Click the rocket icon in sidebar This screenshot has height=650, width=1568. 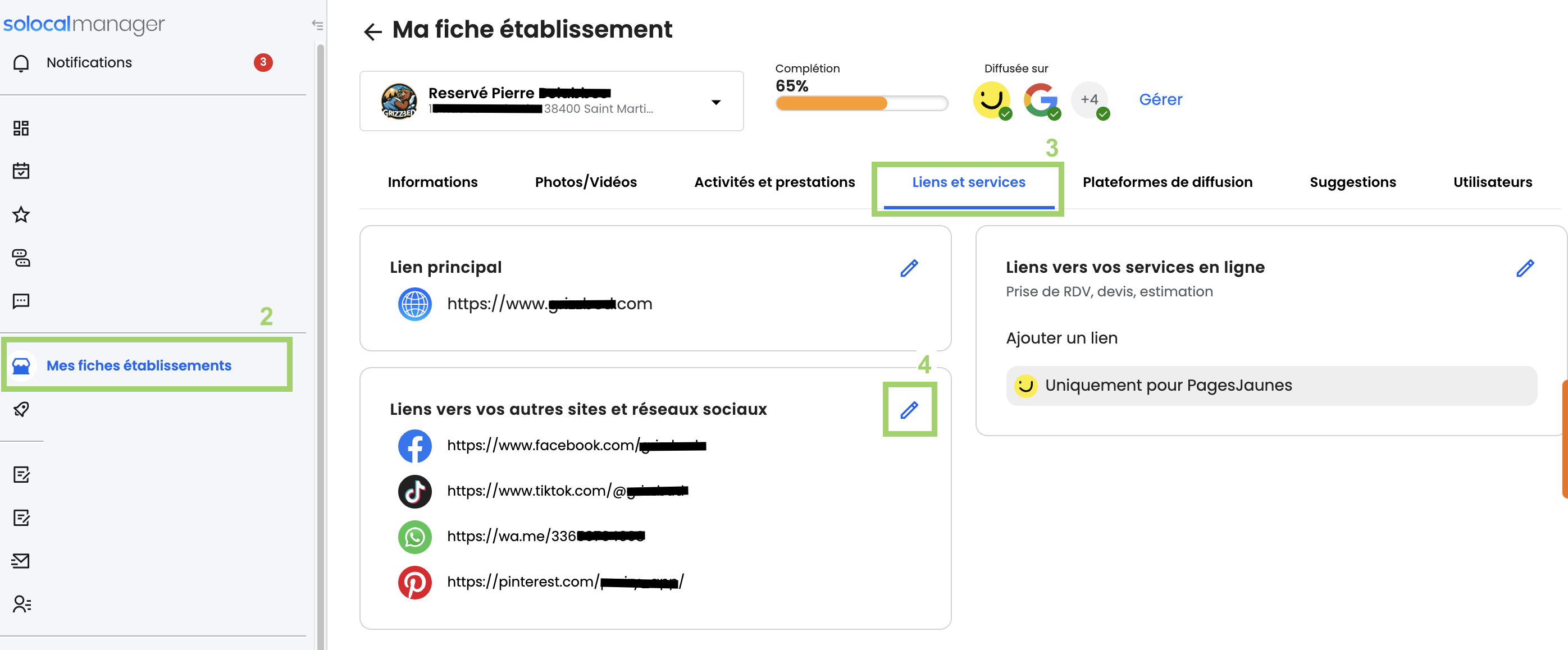point(21,409)
